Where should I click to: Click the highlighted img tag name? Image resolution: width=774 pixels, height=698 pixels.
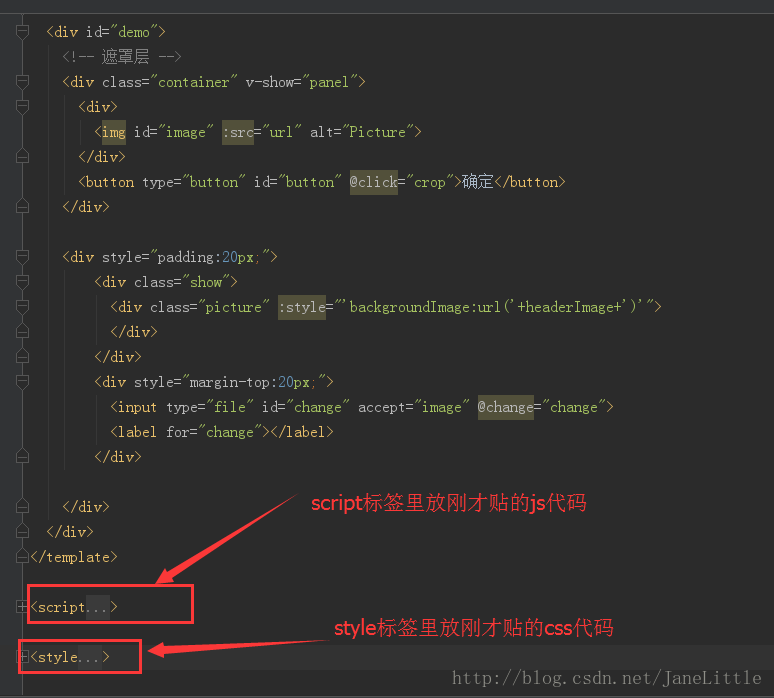coord(114,132)
